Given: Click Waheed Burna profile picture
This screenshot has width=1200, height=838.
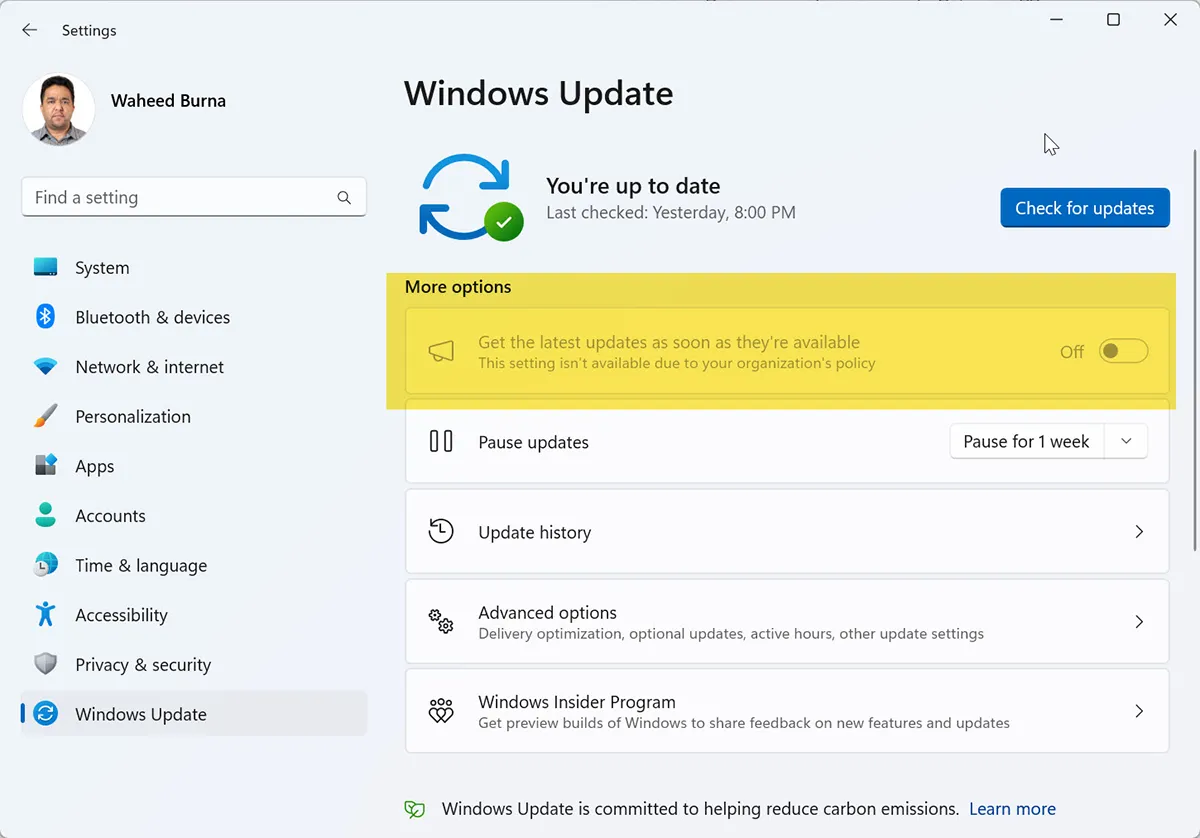Looking at the screenshot, I should click(x=58, y=109).
